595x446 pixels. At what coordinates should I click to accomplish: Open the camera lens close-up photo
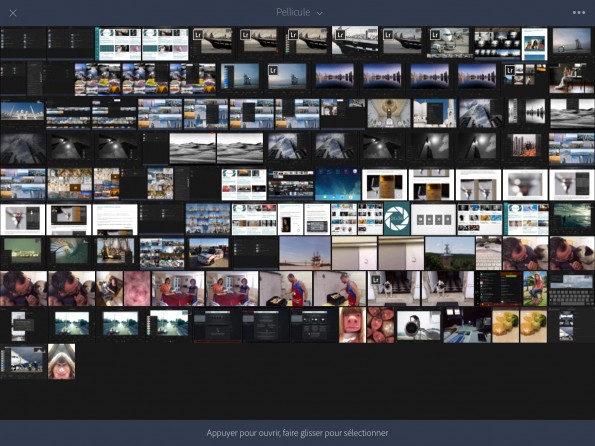419,325
